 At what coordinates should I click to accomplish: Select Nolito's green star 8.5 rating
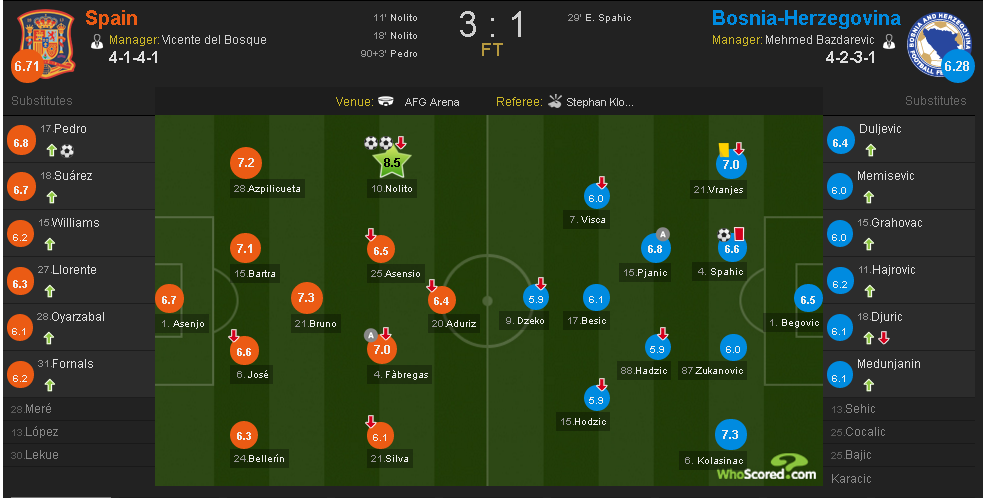392,163
